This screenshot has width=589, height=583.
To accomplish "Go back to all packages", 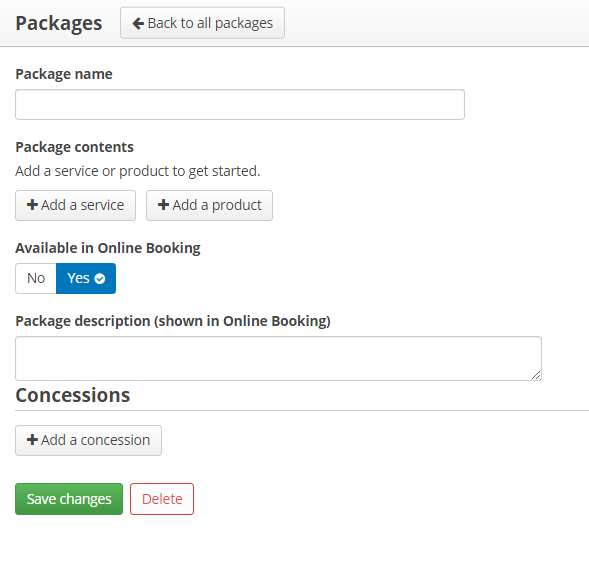I will coord(202,23).
